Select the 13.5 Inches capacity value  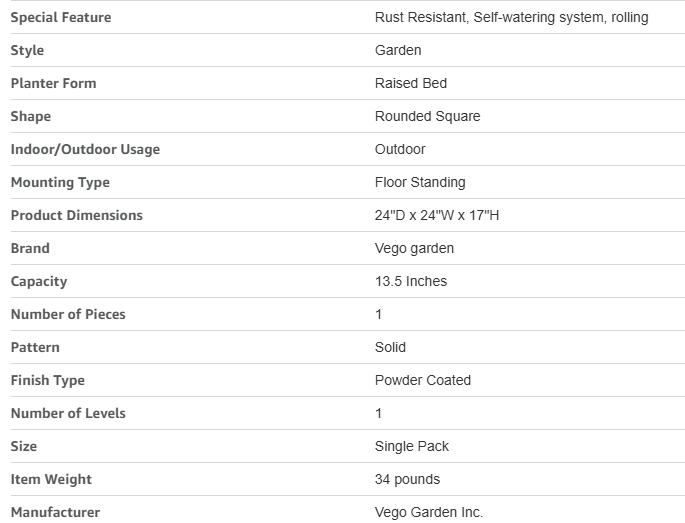pyautogui.click(x=411, y=281)
